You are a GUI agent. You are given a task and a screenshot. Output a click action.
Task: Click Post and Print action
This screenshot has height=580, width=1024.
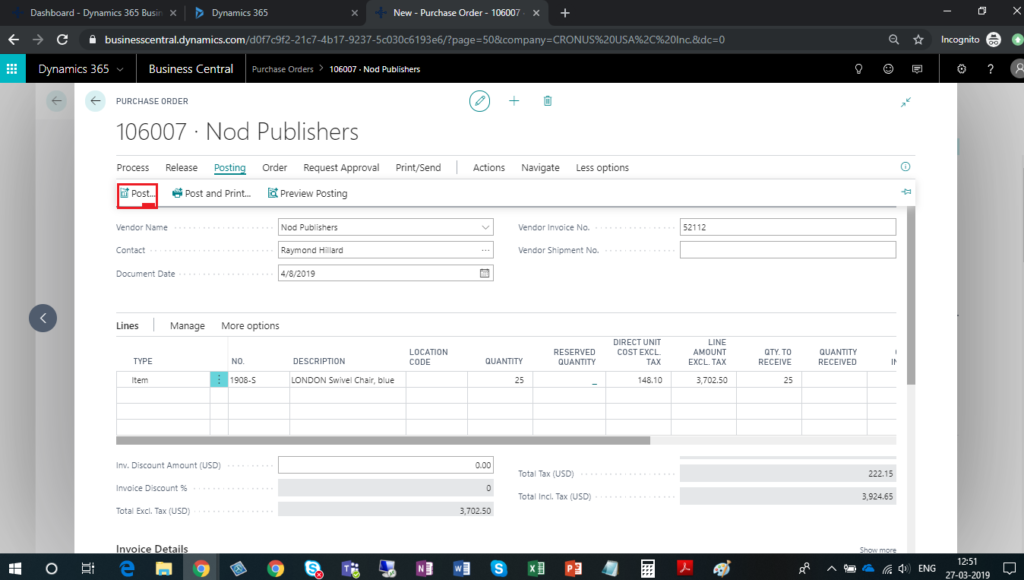[x=211, y=193]
